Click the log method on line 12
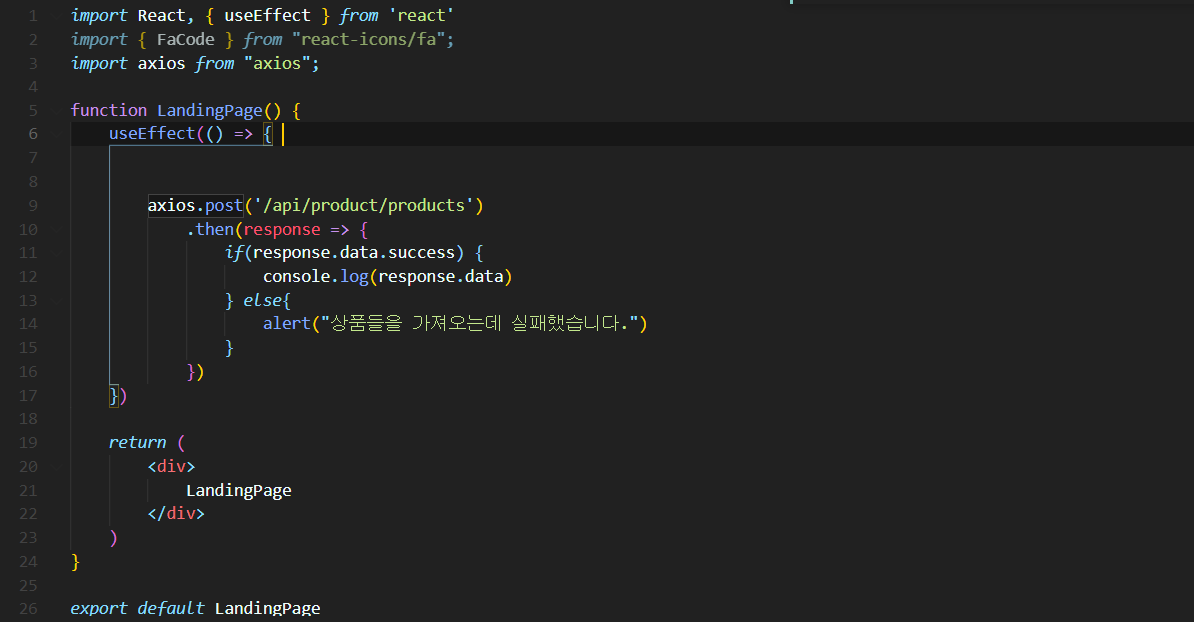Screen dimensions: 1194x622 354,277
